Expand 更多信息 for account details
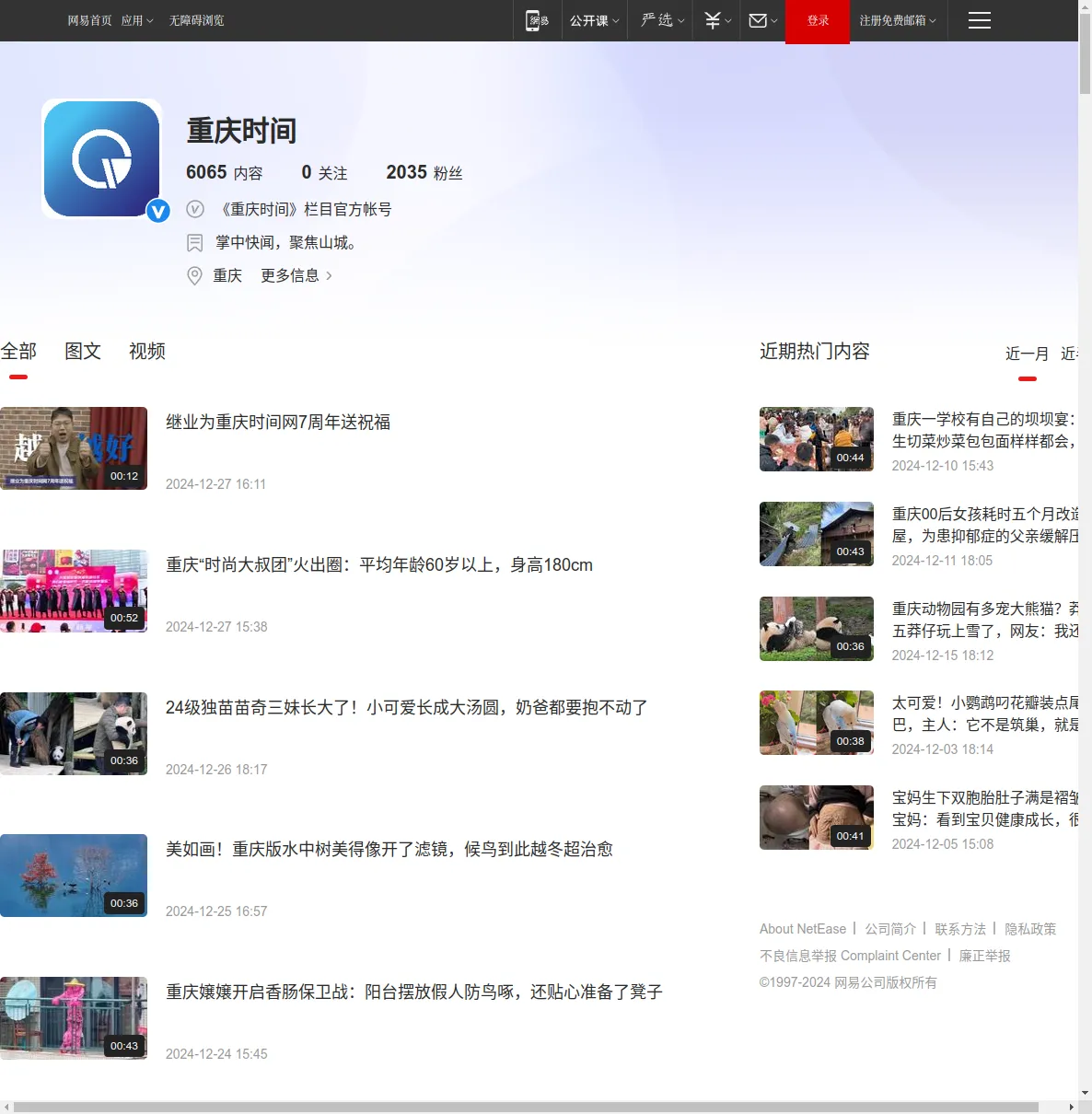The height and width of the screenshot is (1114, 1092). 296,275
